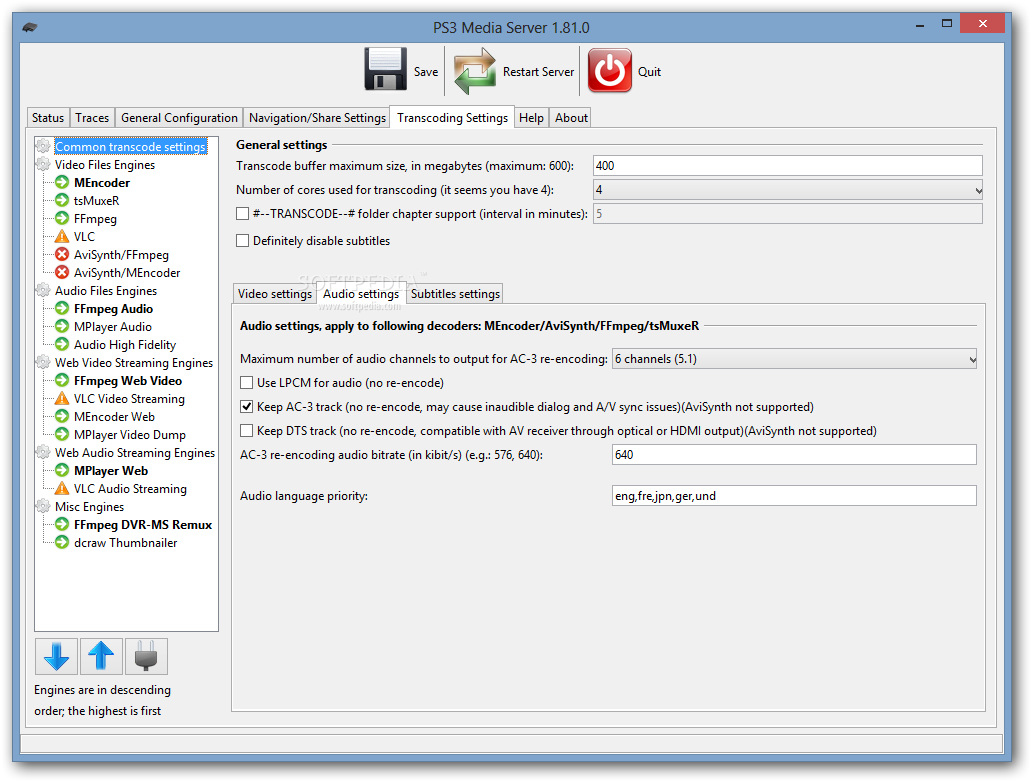Viewport: 1032px width, 782px height.
Task: Collapse the Web Video Streaming Engines node
Action: pyautogui.click(x=43, y=362)
